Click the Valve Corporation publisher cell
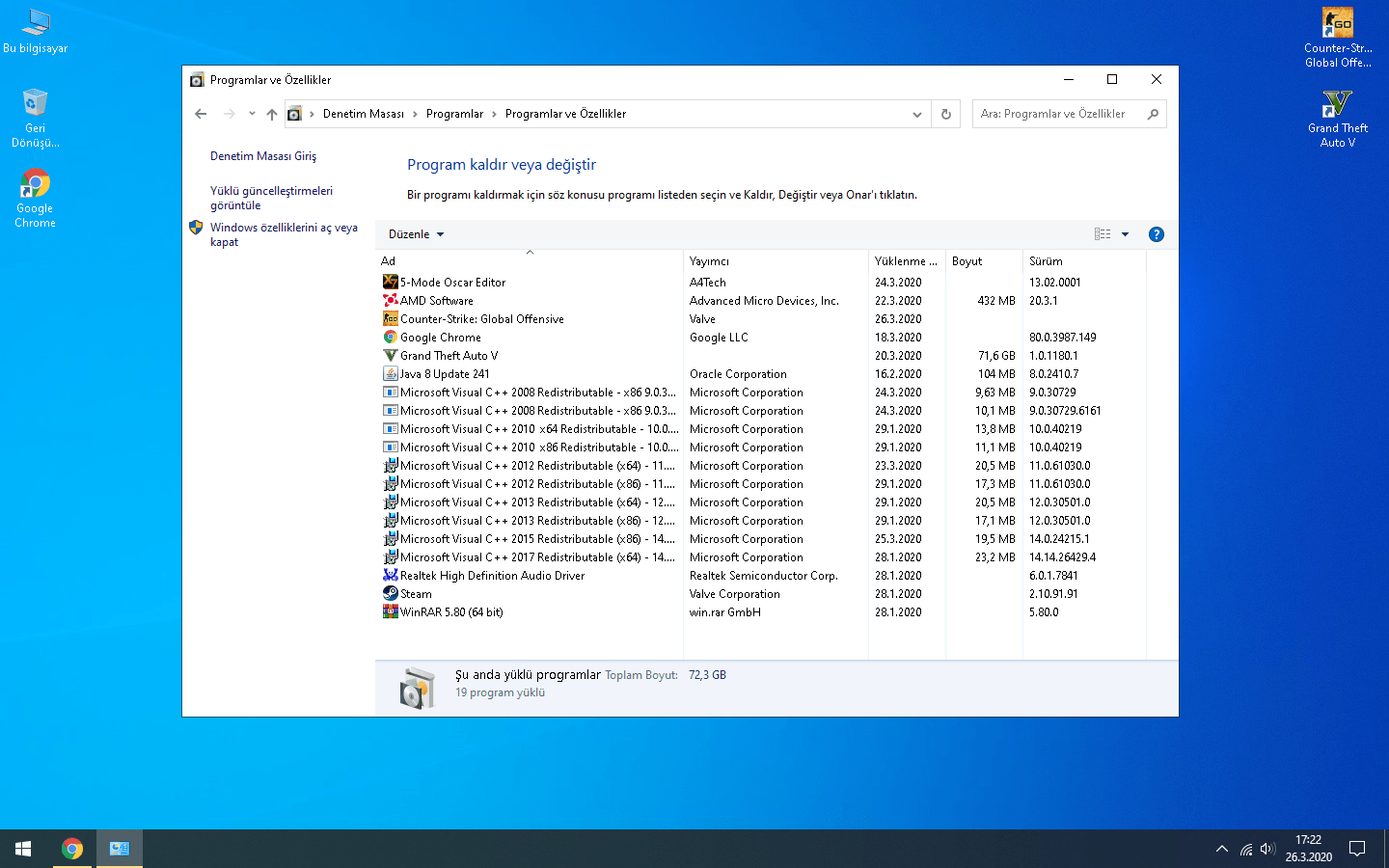 pyautogui.click(x=735, y=593)
